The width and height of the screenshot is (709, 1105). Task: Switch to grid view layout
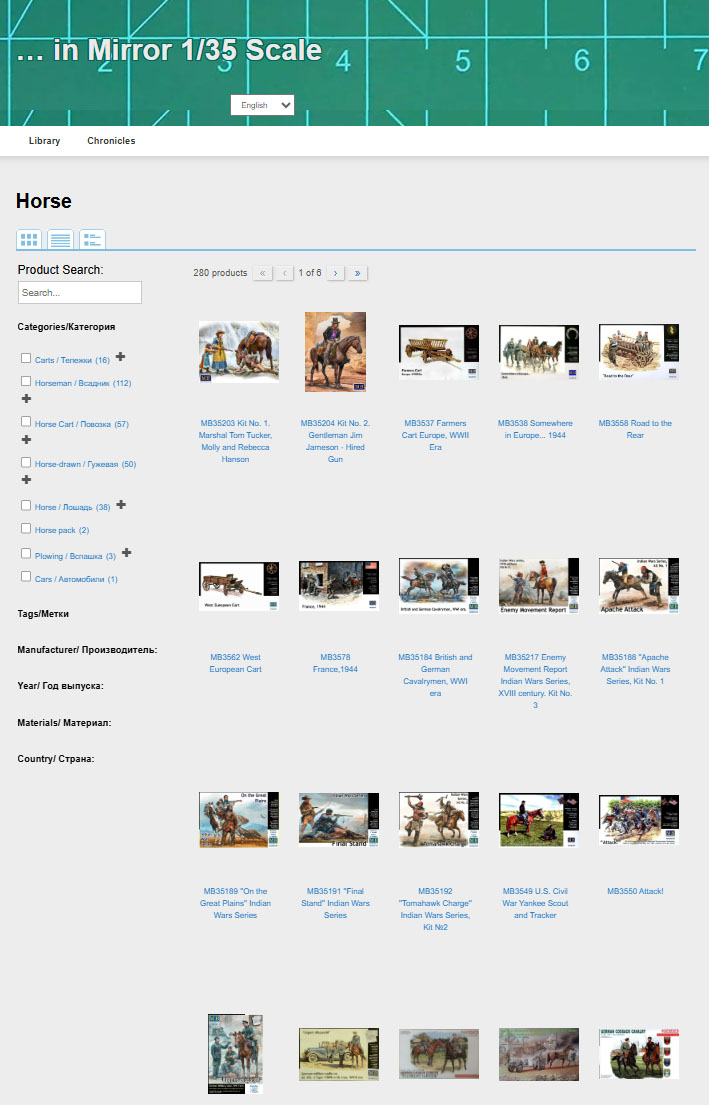coord(29,240)
